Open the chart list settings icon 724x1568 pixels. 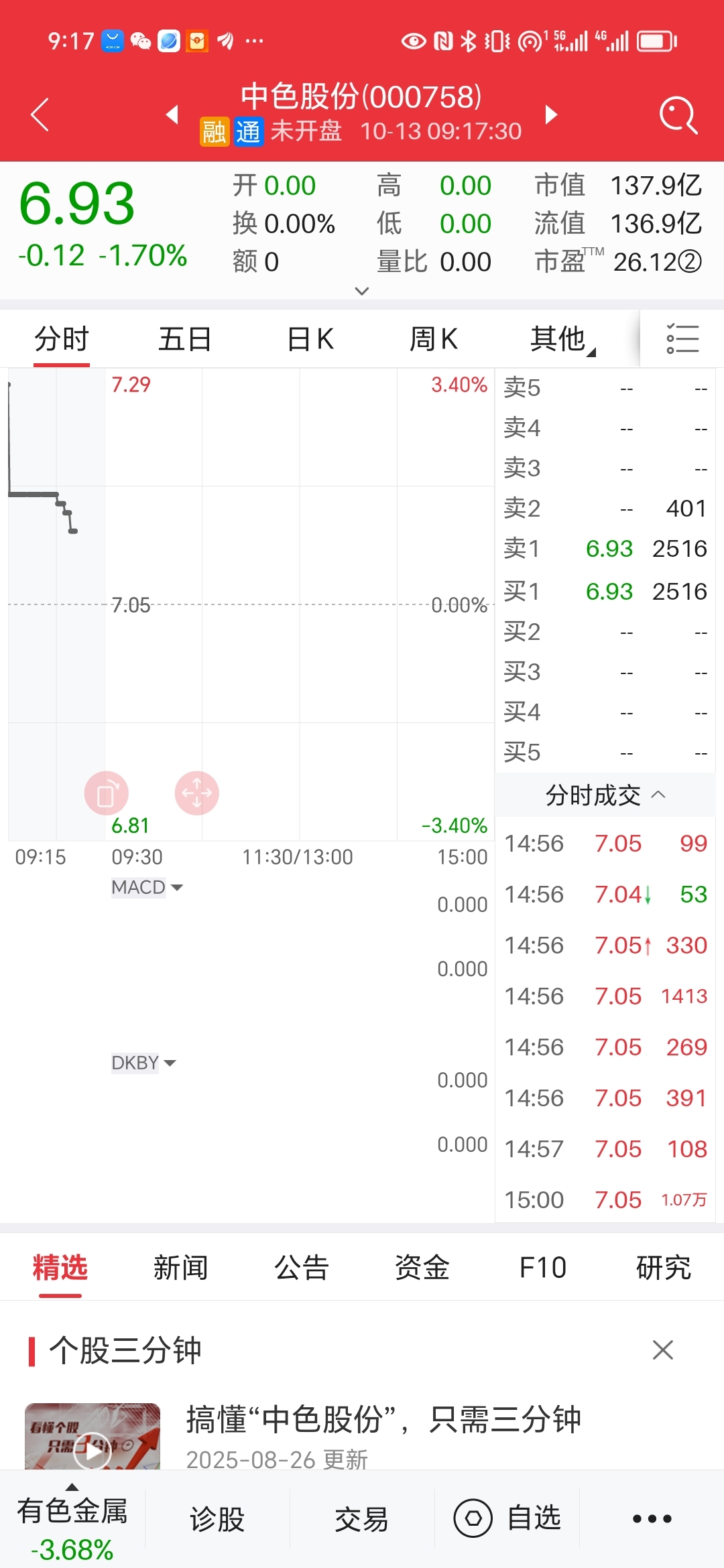click(x=682, y=338)
